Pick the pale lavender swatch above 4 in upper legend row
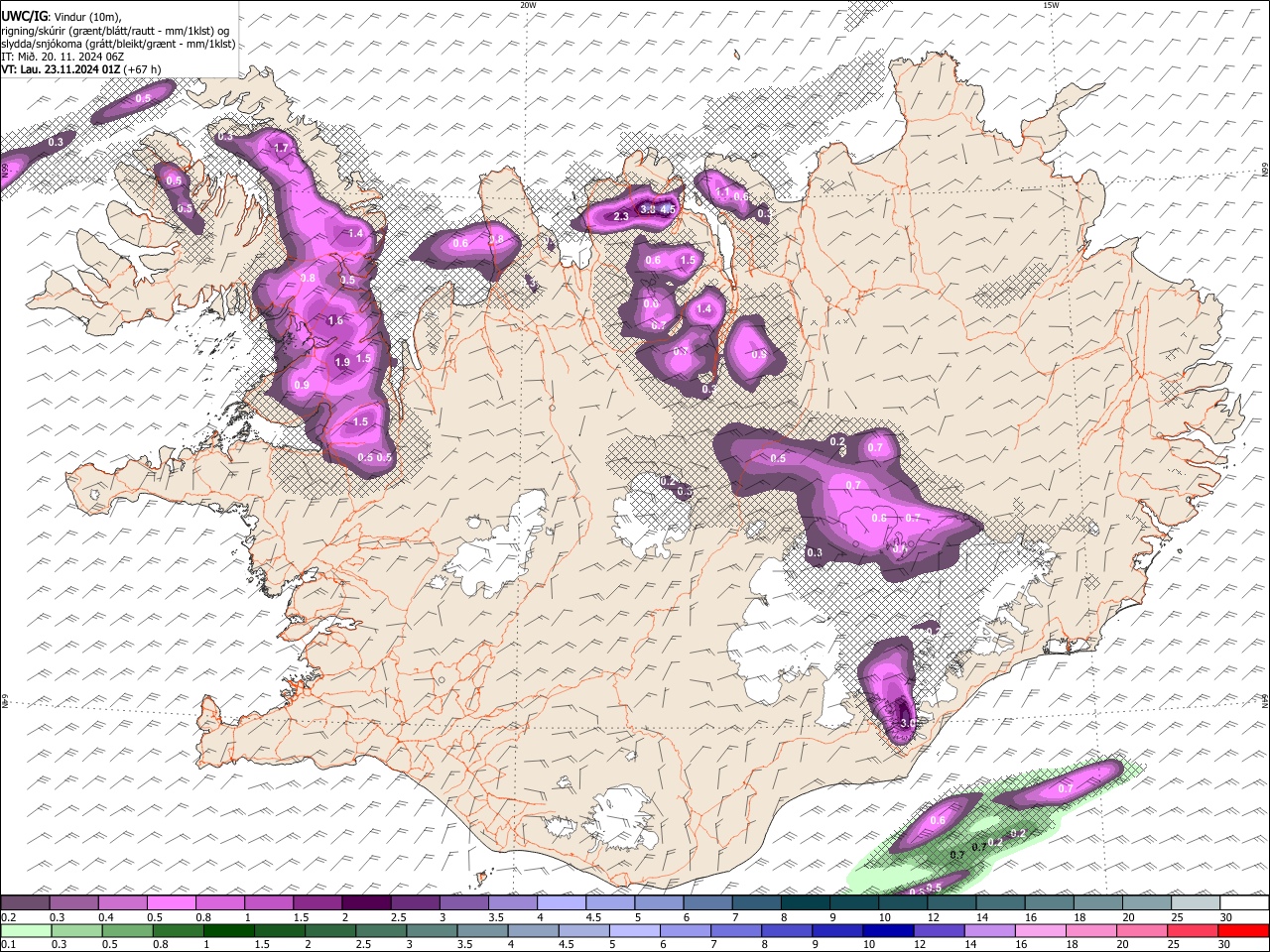The image size is (1270, 952). pyautogui.click(x=561, y=903)
